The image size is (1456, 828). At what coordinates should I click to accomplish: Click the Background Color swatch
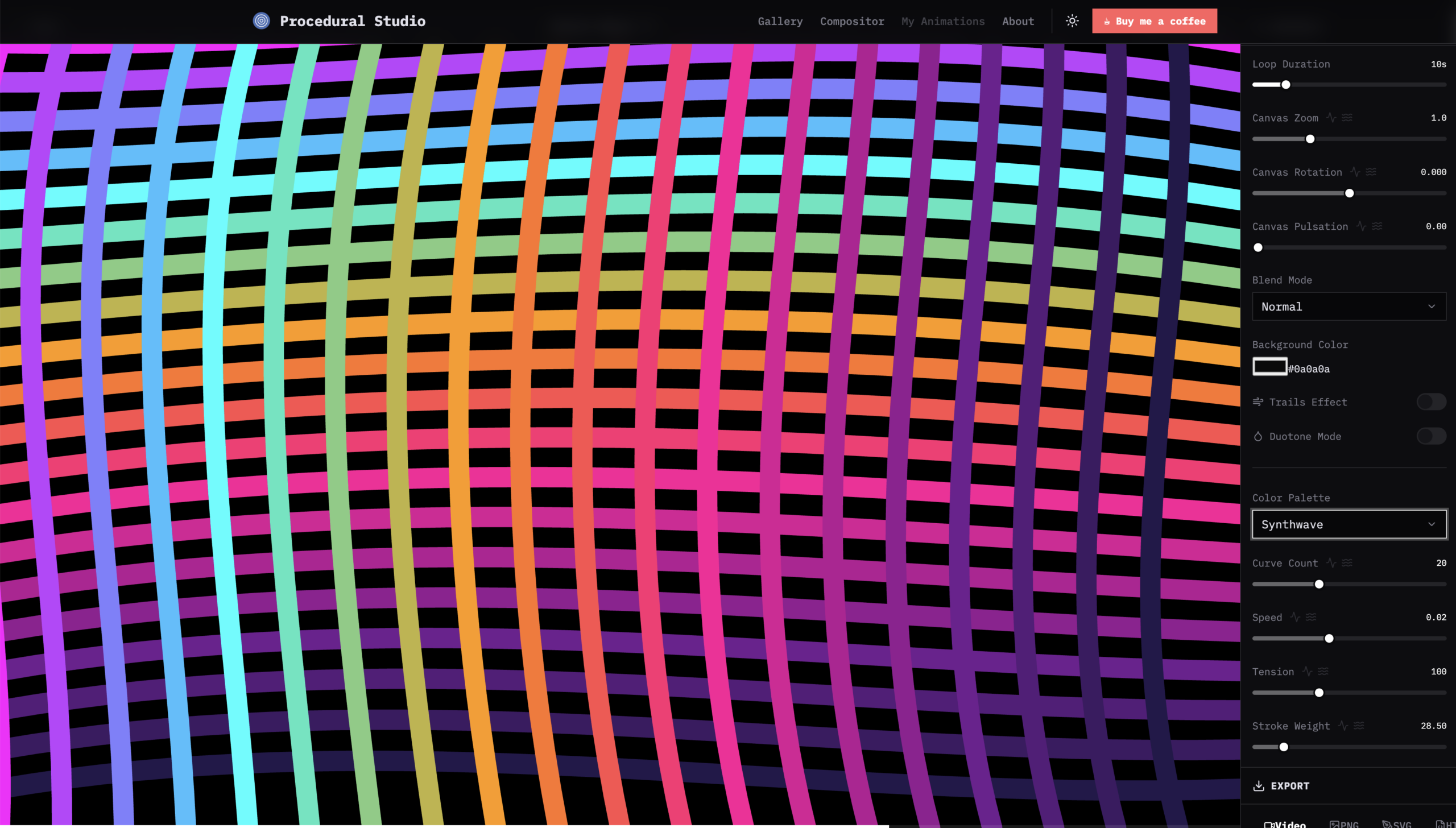[x=1269, y=367]
